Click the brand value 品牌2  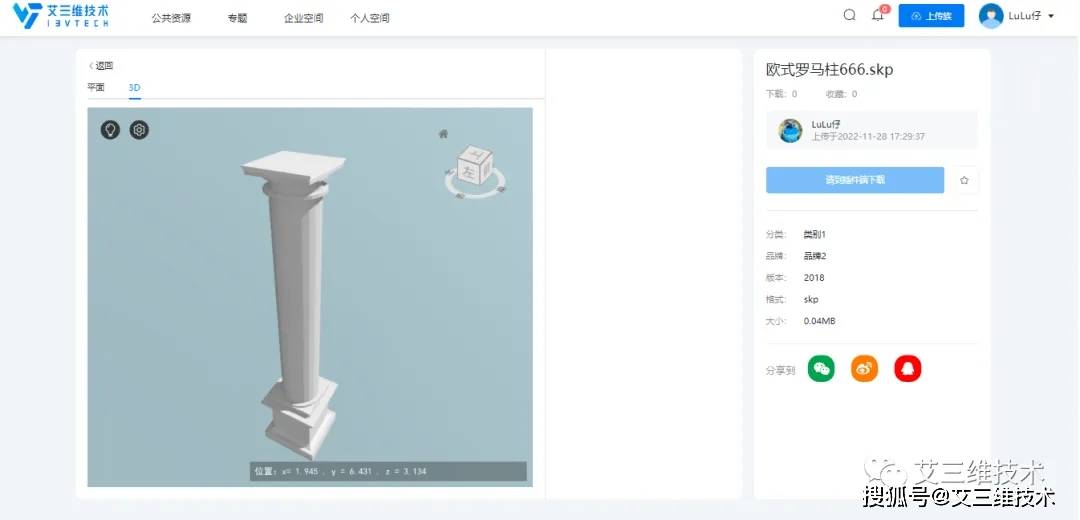(814, 256)
